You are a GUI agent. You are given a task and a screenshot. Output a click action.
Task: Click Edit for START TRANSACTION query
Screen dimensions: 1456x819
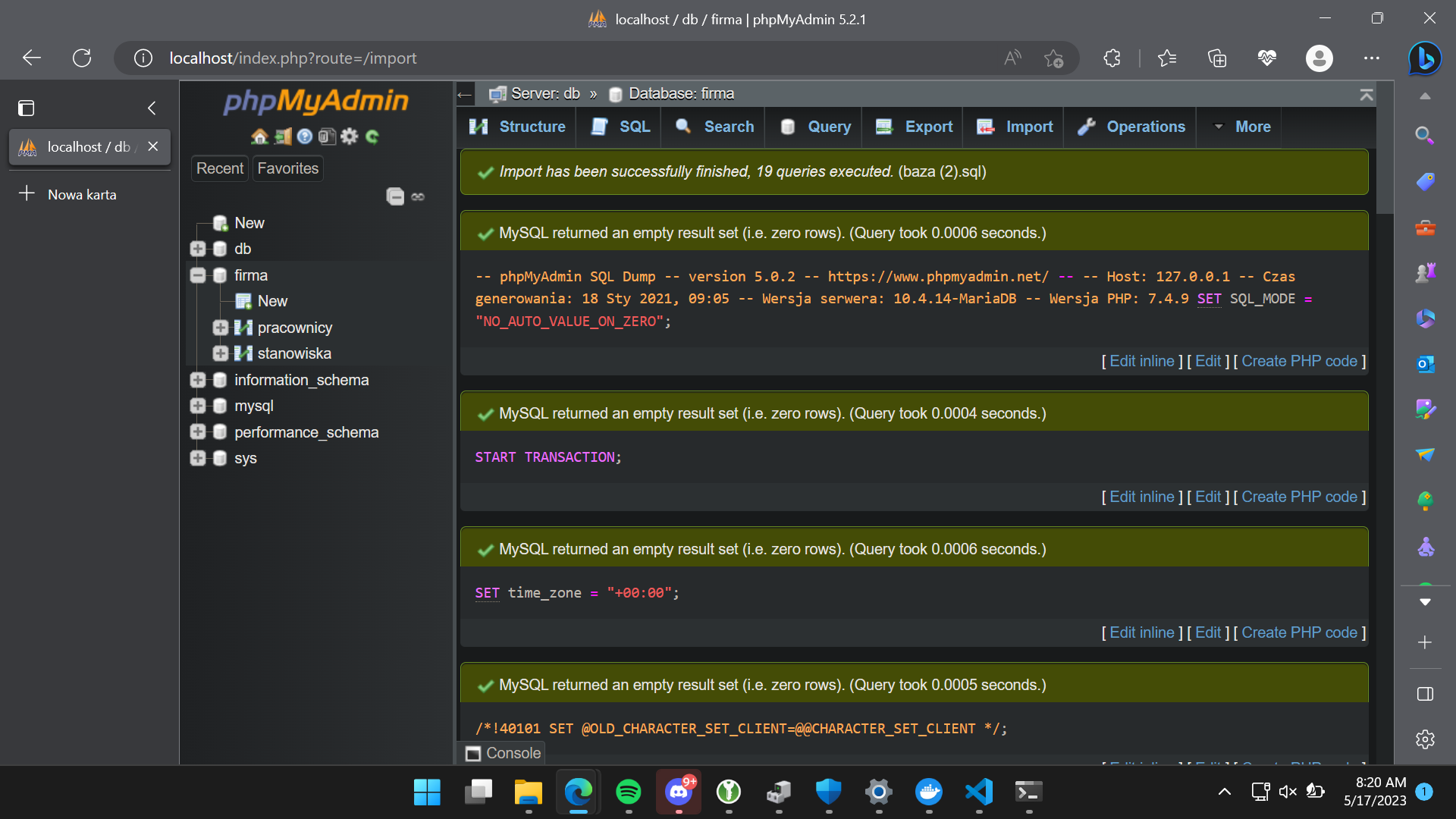[1208, 497]
